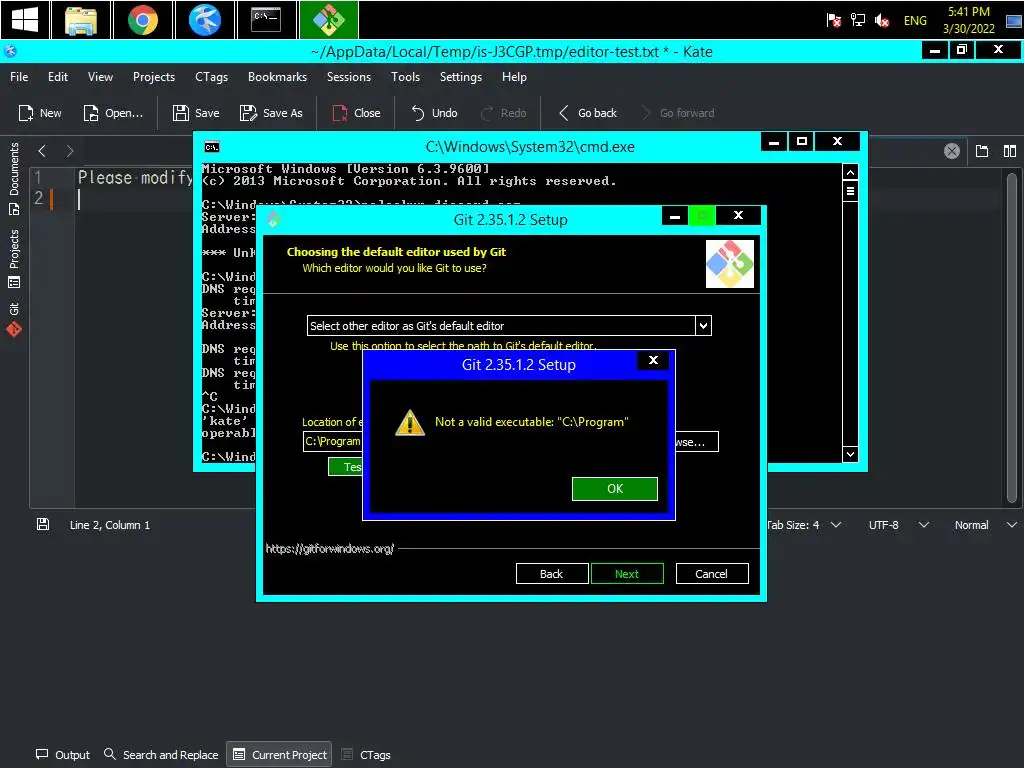Open the network tray icon
The width and height of the screenshot is (1024, 768).
[857, 20]
